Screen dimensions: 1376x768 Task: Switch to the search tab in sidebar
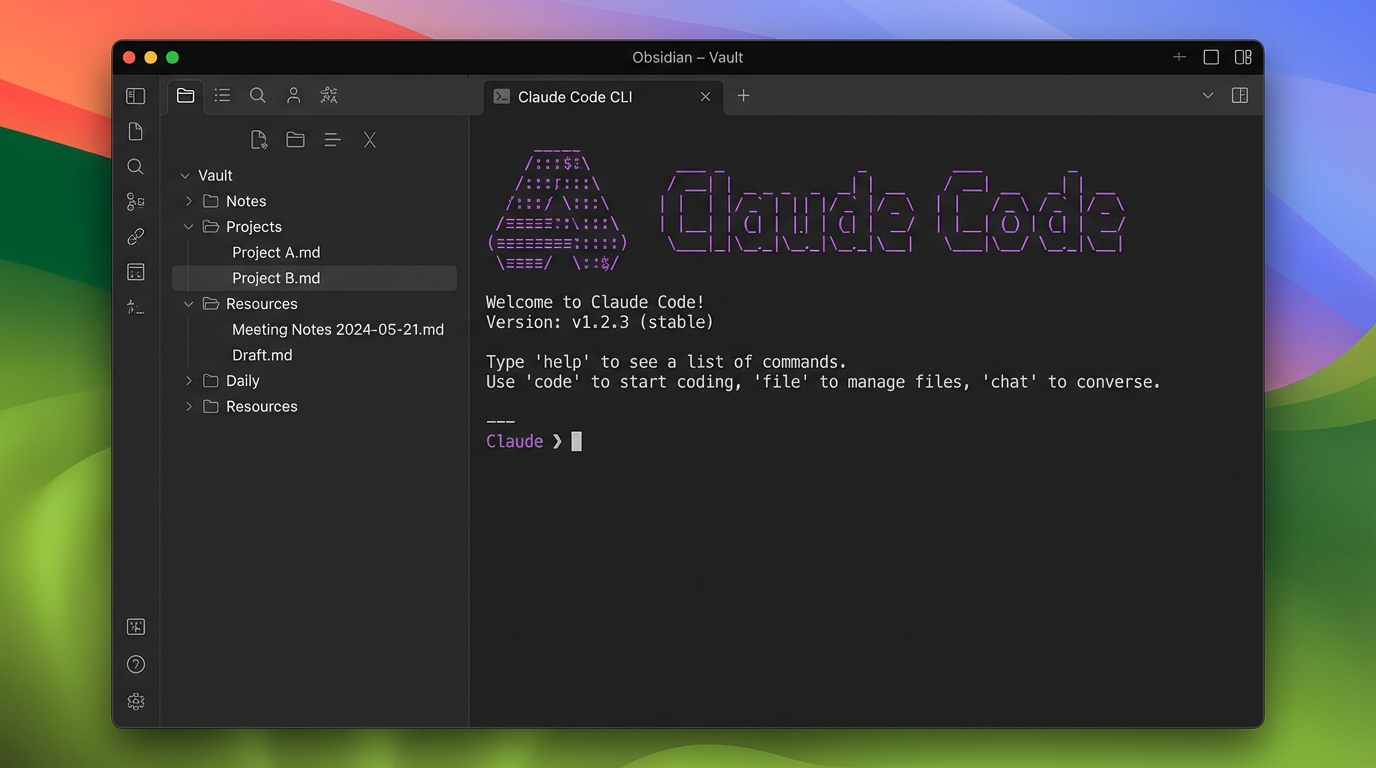tap(257, 96)
